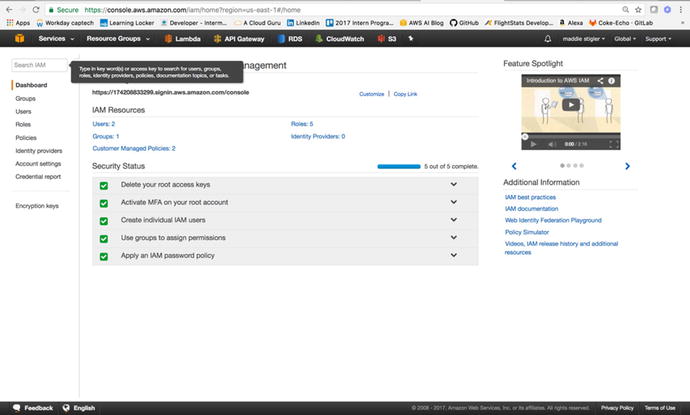Click green check for Delete your root access keys
This screenshot has width=690, height=415.
(x=103, y=185)
